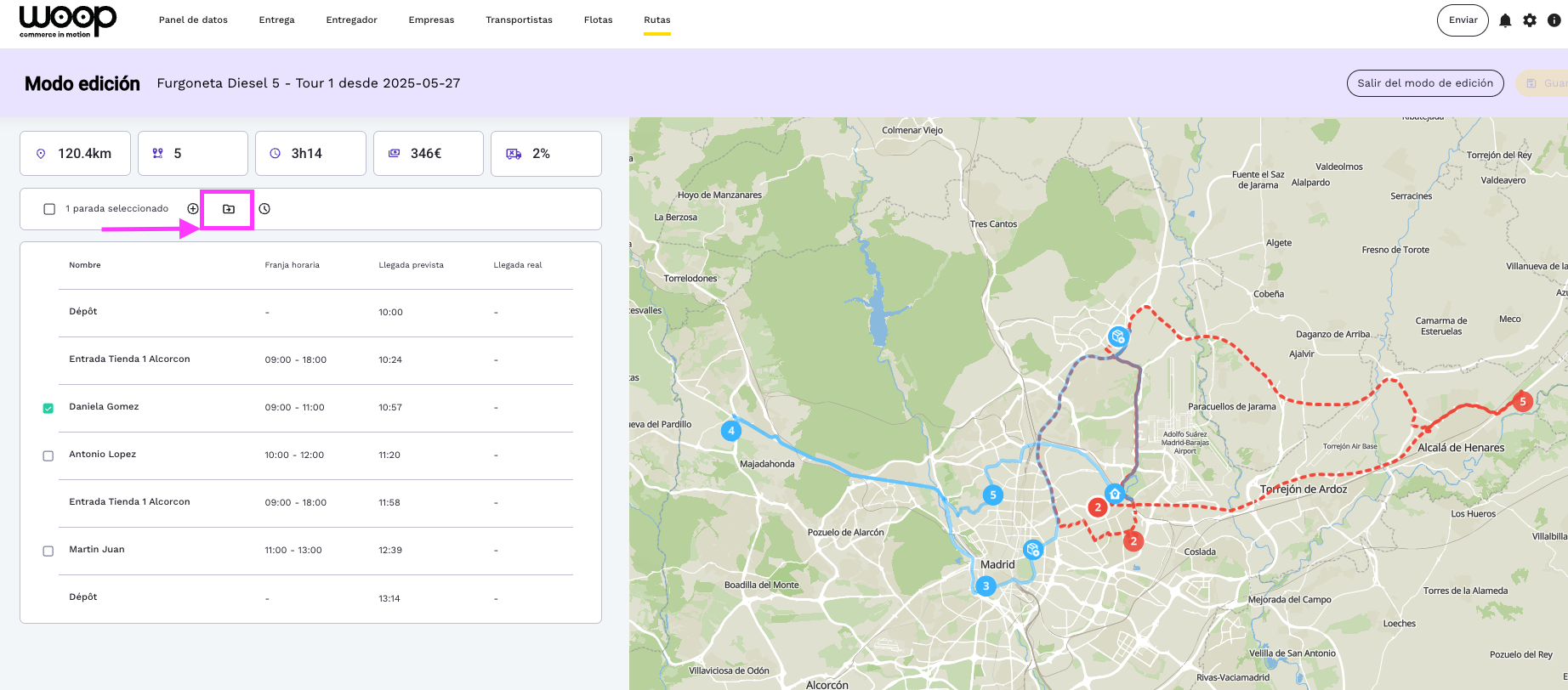Navigate to Transportistas
This screenshot has width=1568, height=690.
click(519, 20)
